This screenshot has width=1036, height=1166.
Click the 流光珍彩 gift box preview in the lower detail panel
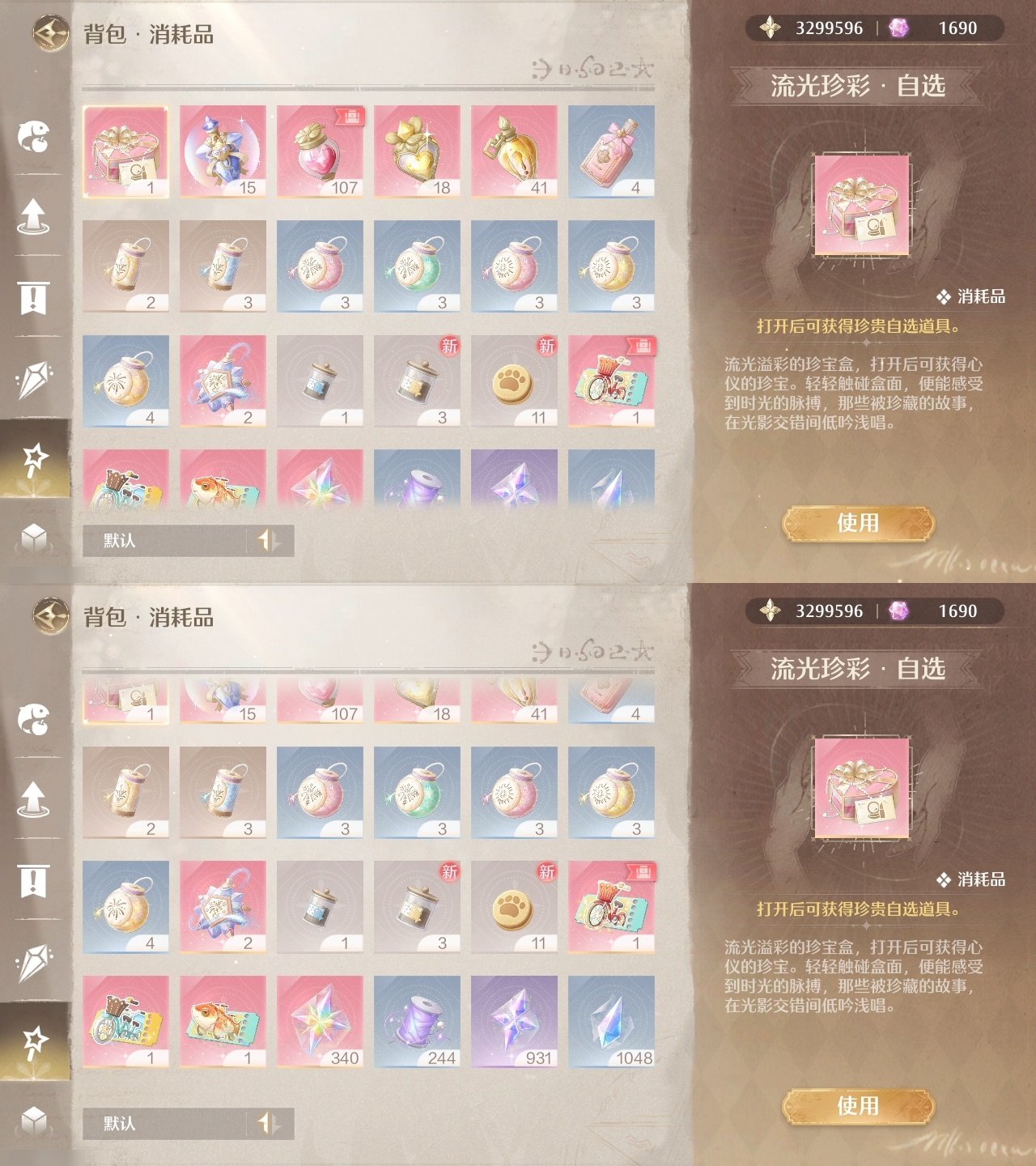862,788
